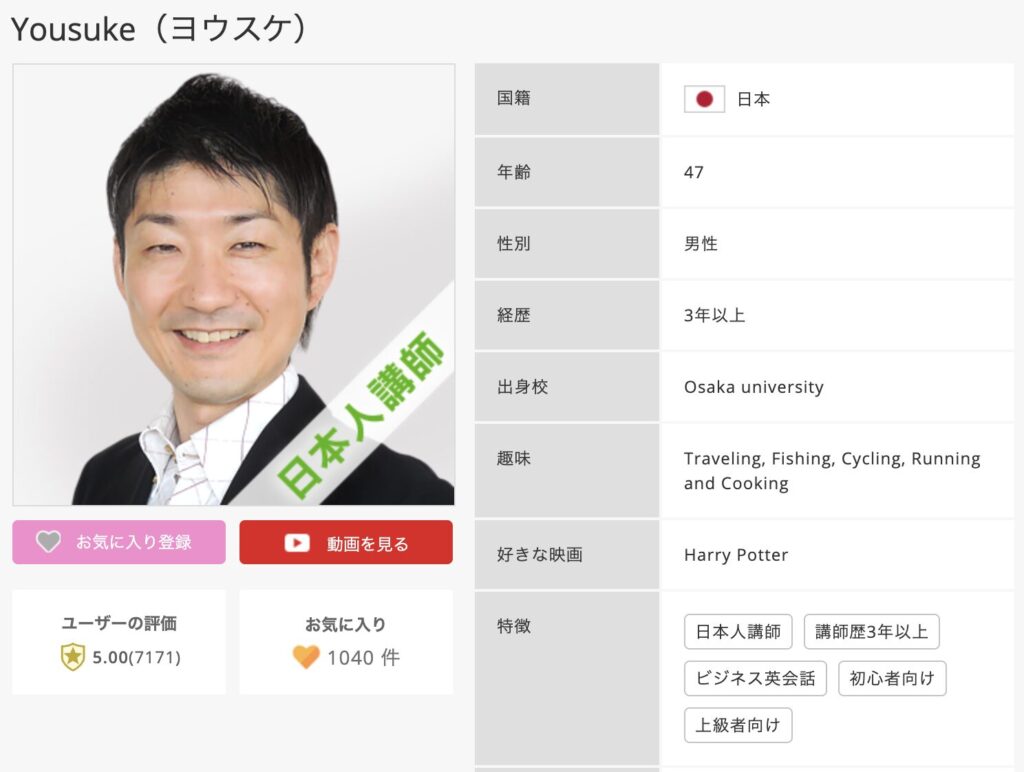
Task: Click the ユーザーの評価 rating panel label
Action: 119,624
